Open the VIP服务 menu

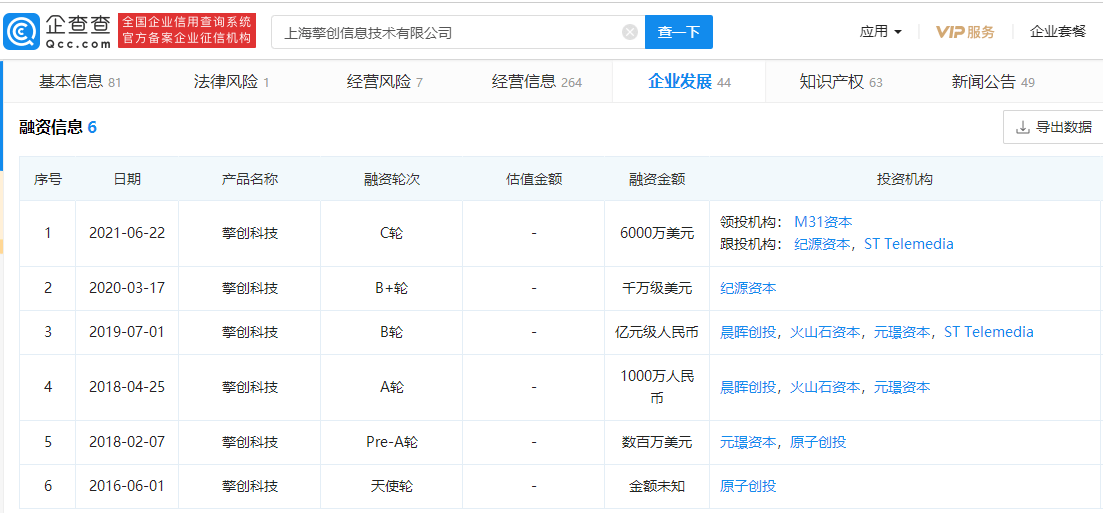pyautogui.click(x=965, y=32)
